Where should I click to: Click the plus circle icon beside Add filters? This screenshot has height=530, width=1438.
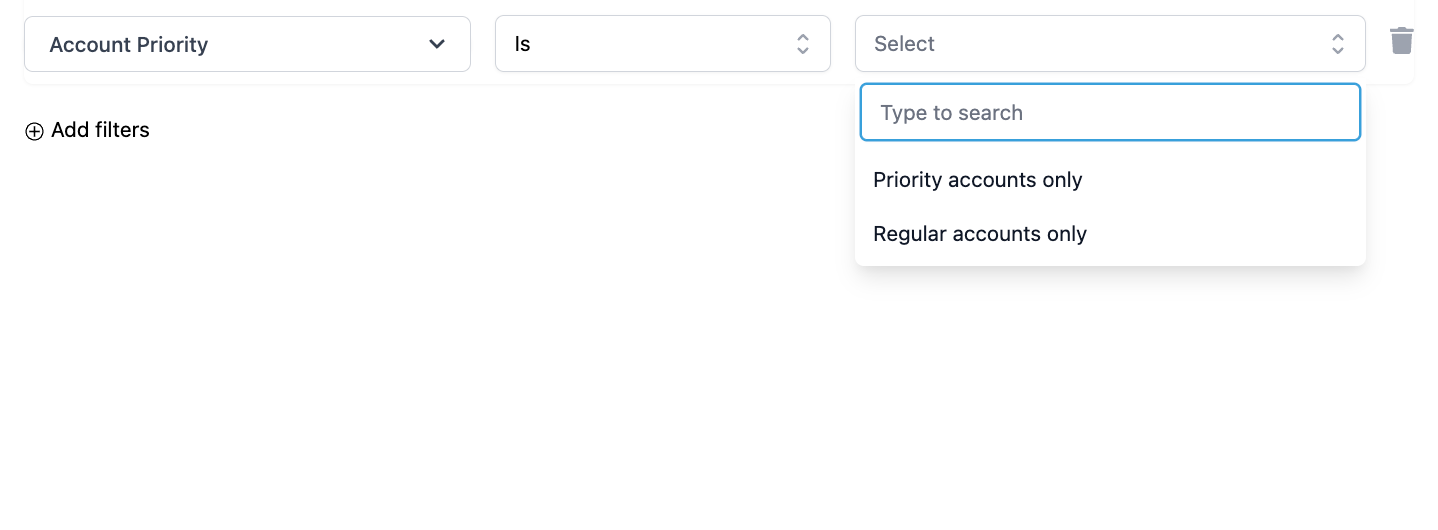click(34, 131)
